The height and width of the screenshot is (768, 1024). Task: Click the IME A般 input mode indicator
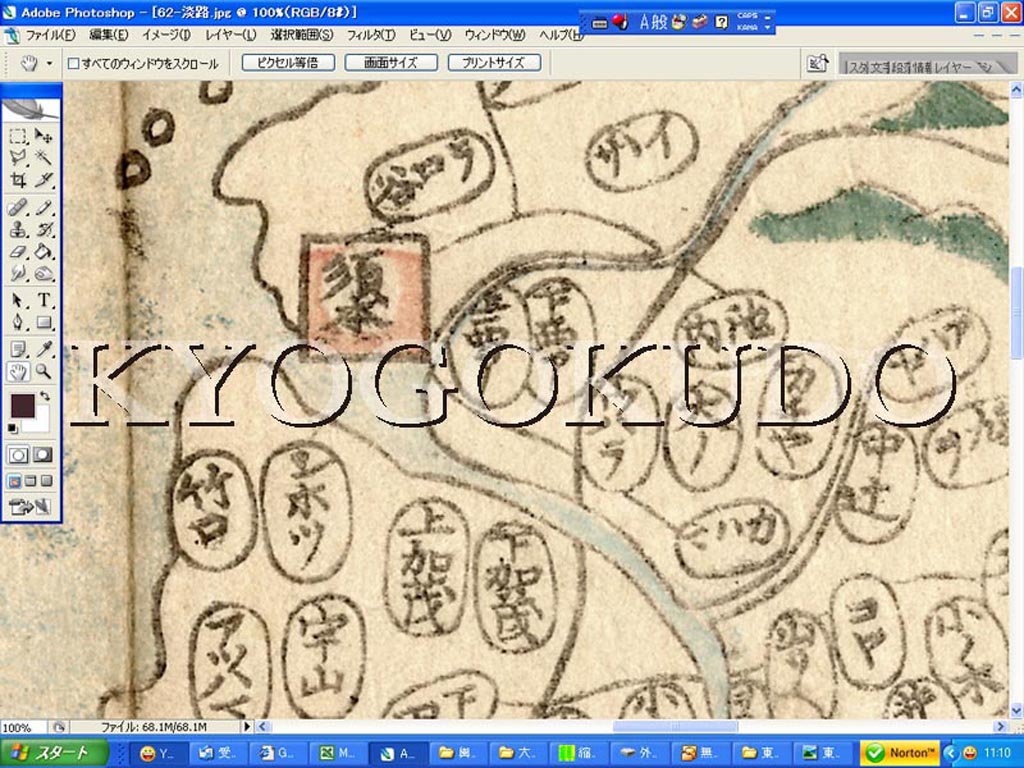[x=653, y=22]
